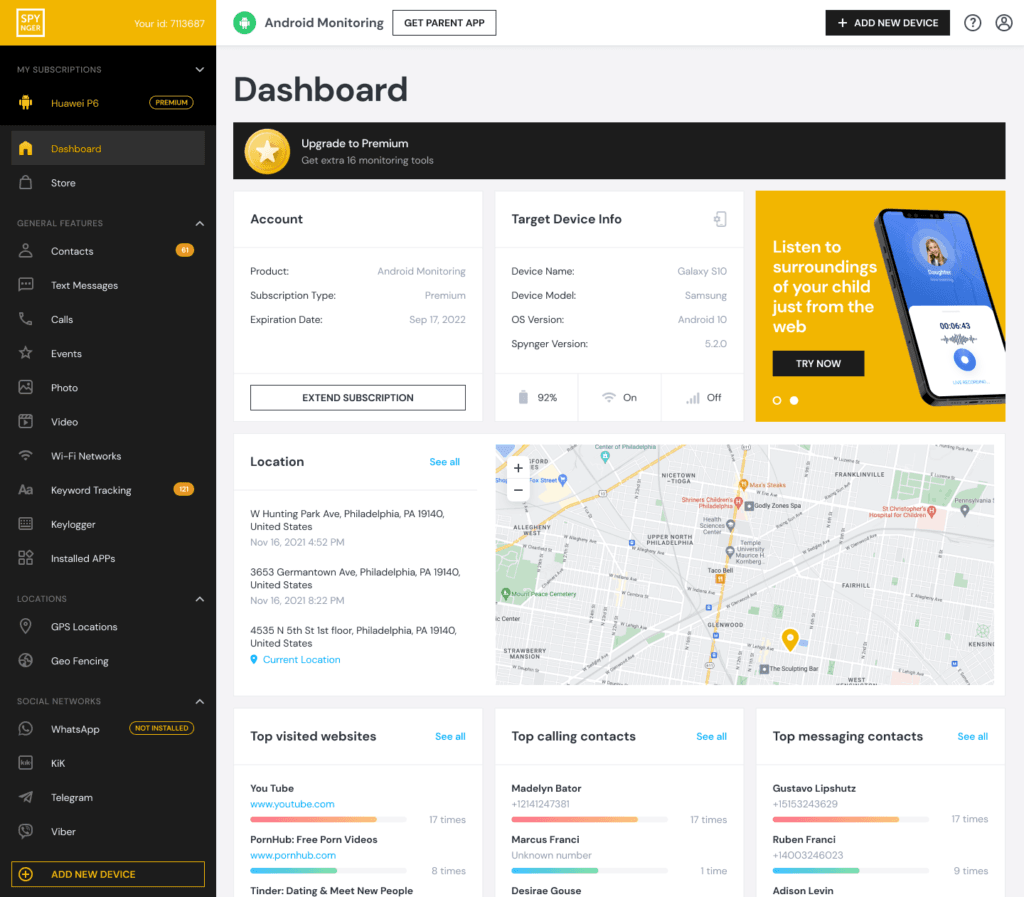Click the EXTEND SUBSCRIPTION button
Screen dimensions: 1024x897
click(x=357, y=397)
